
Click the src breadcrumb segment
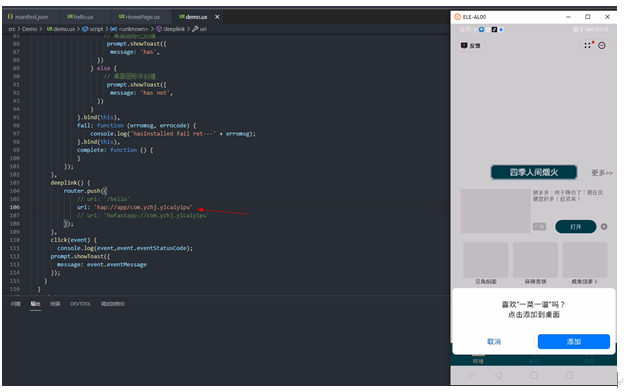tap(12, 29)
